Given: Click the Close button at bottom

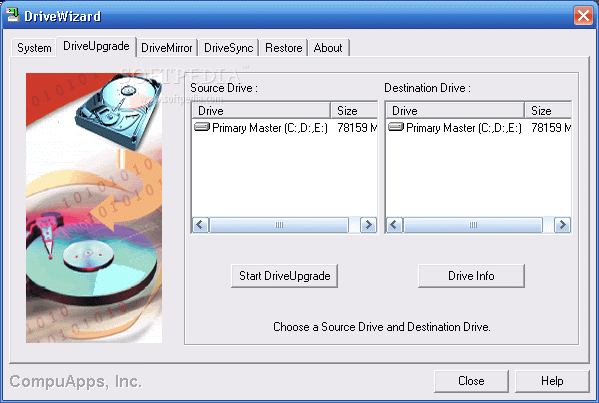Looking at the screenshot, I should point(471,381).
